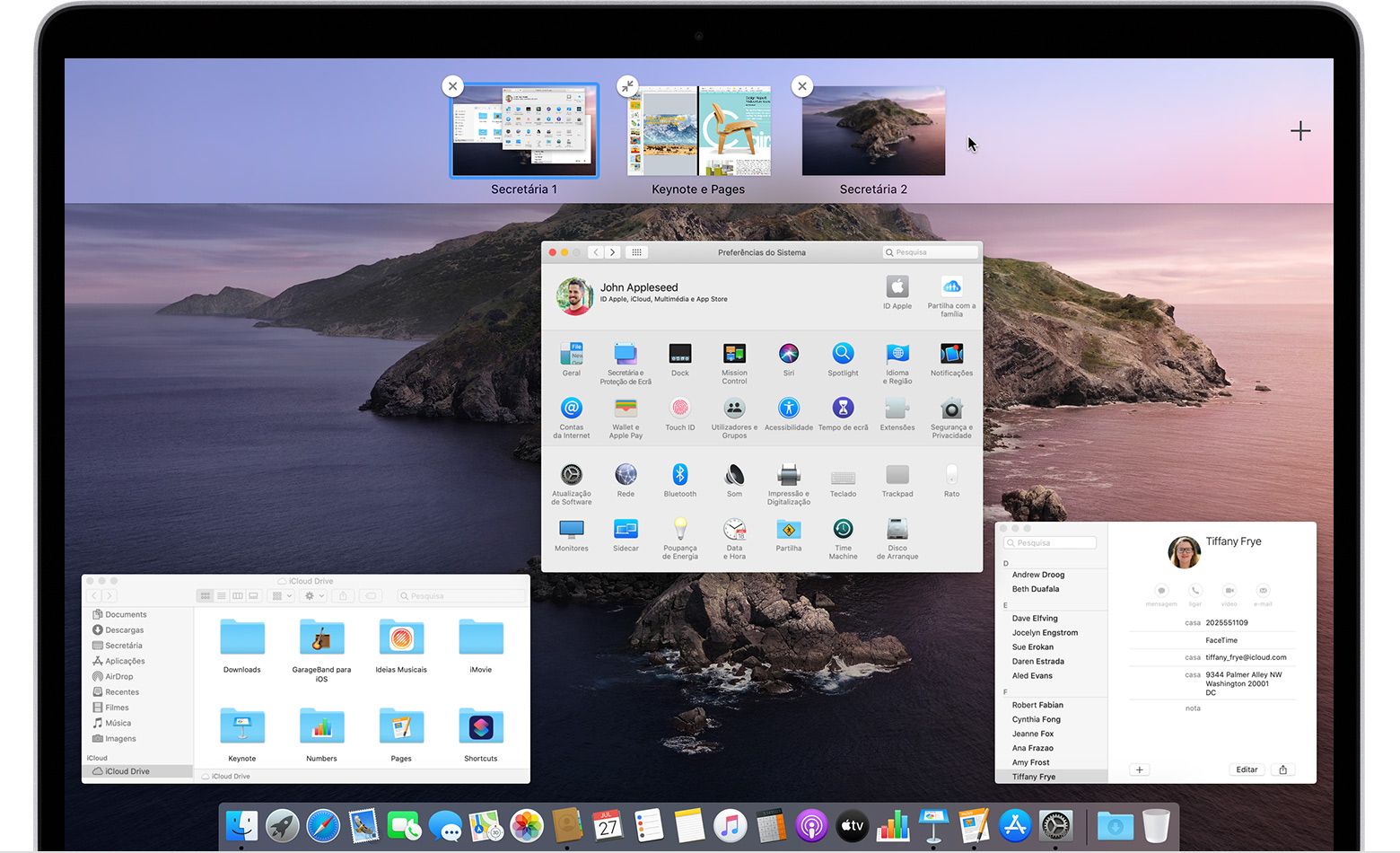The width and height of the screenshot is (1400, 853).
Task: Open the Numbers folder in iCloud Drive
Action: click(321, 735)
